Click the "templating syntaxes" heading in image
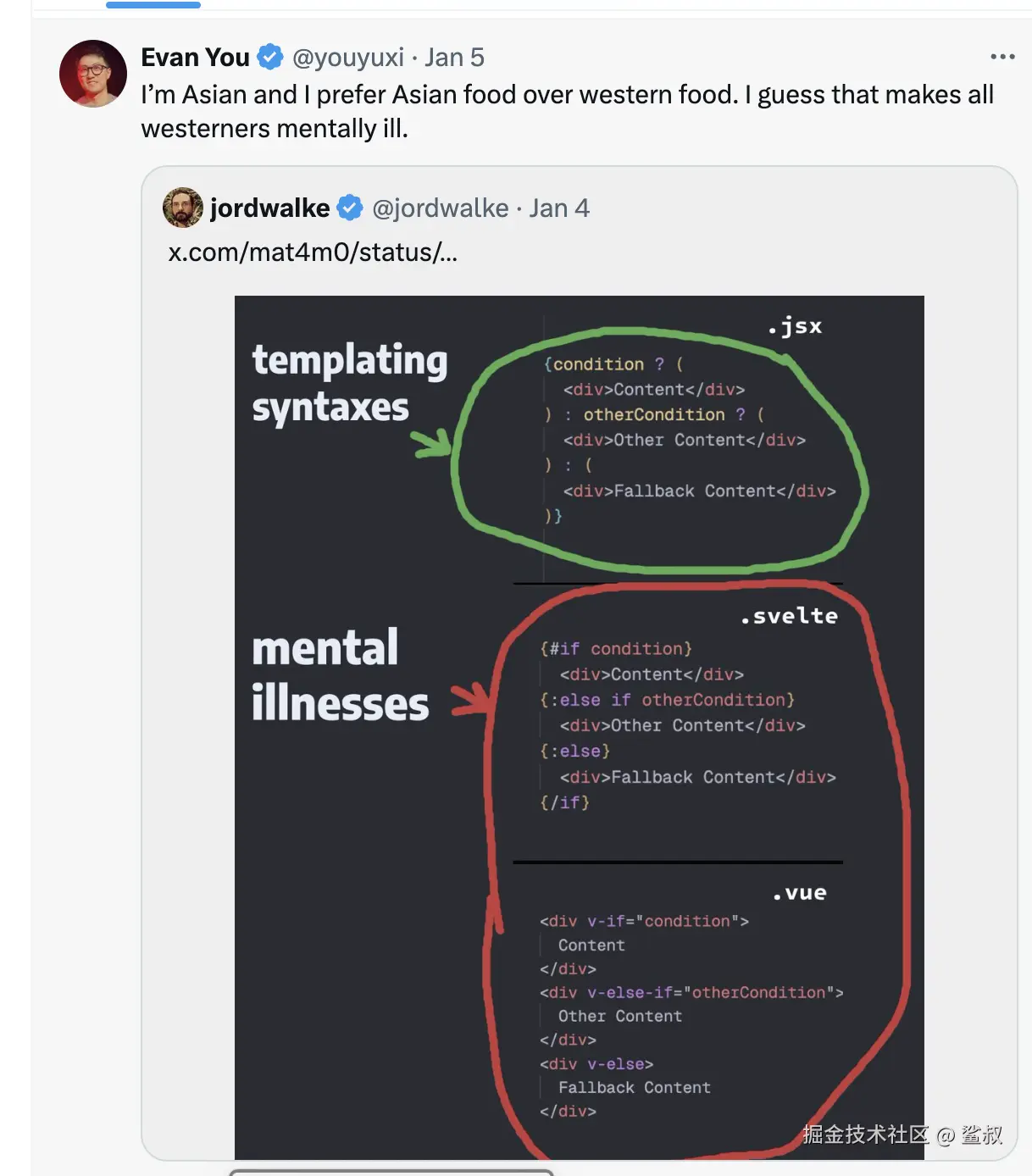The width and height of the screenshot is (1032, 1176). point(349,383)
